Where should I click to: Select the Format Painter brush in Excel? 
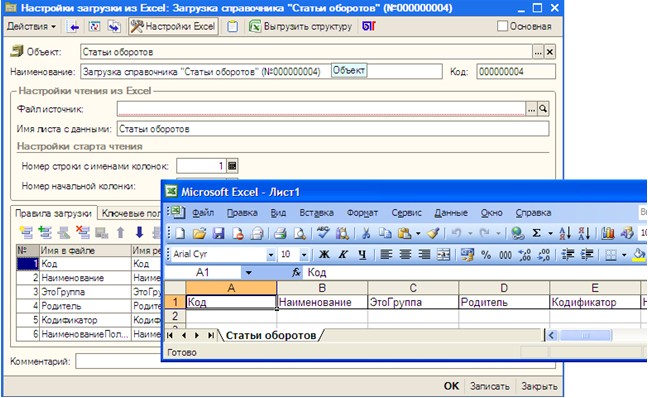(x=433, y=234)
